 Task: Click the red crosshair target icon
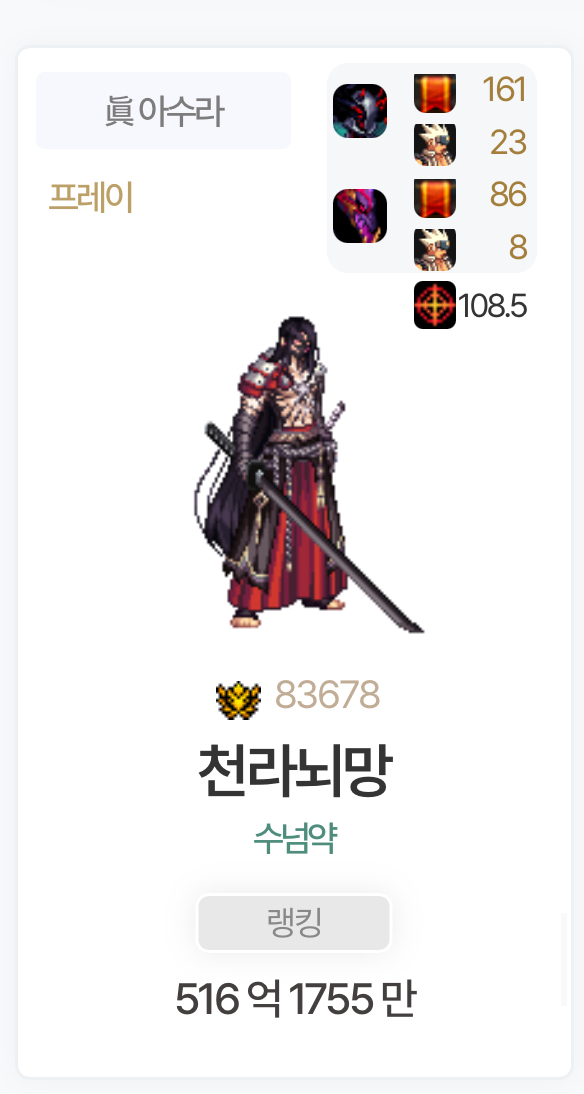(x=435, y=305)
